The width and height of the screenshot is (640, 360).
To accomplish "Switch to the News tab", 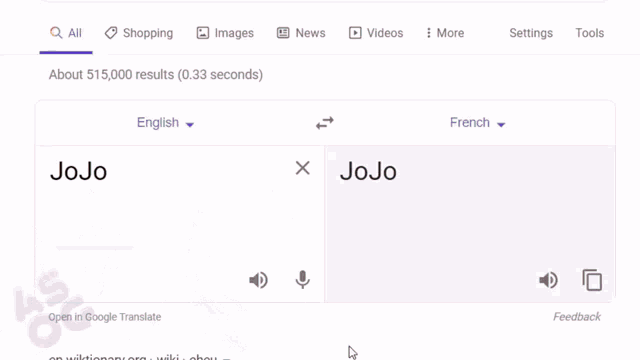I will click(x=301, y=33).
